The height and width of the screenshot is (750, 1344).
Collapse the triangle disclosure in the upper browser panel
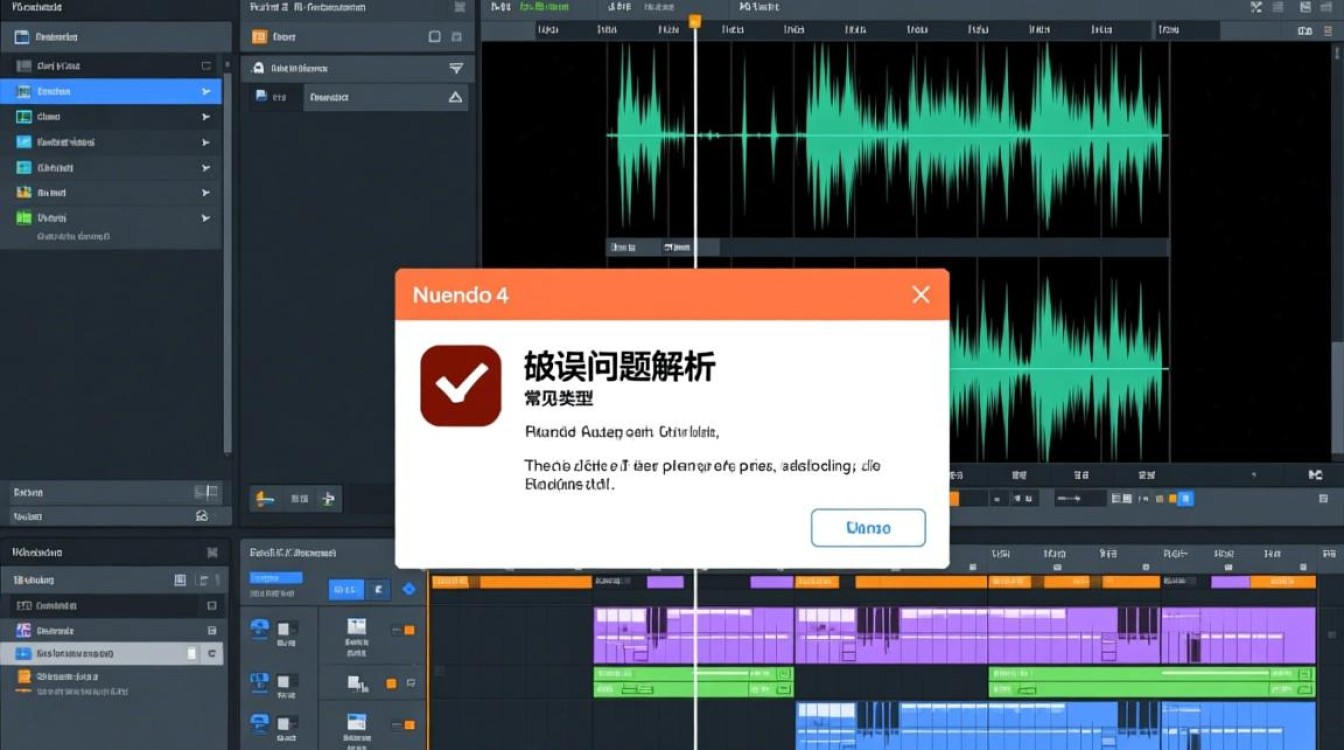pyautogui.click(x=457, y=97)
